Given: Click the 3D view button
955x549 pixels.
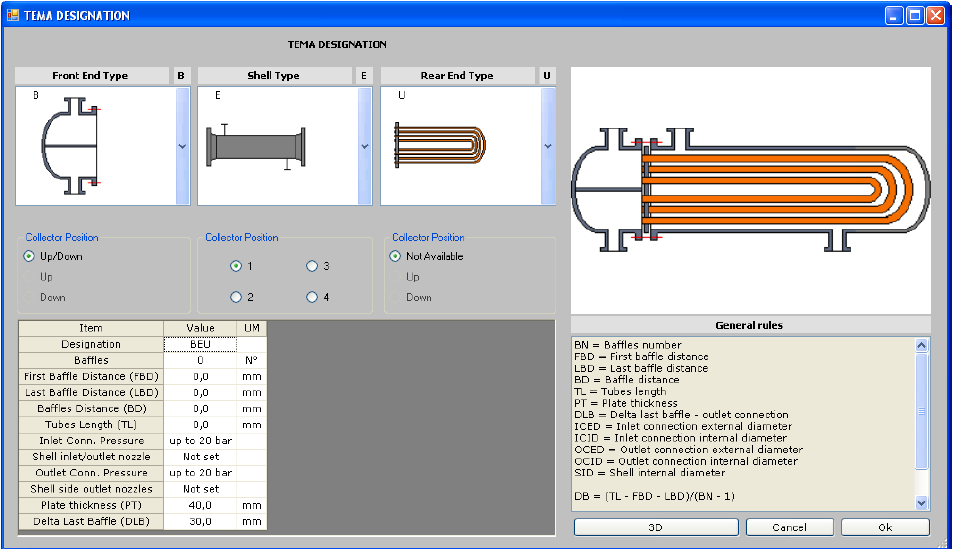Looking at the screenshot, I should click(x=656, y=527).
